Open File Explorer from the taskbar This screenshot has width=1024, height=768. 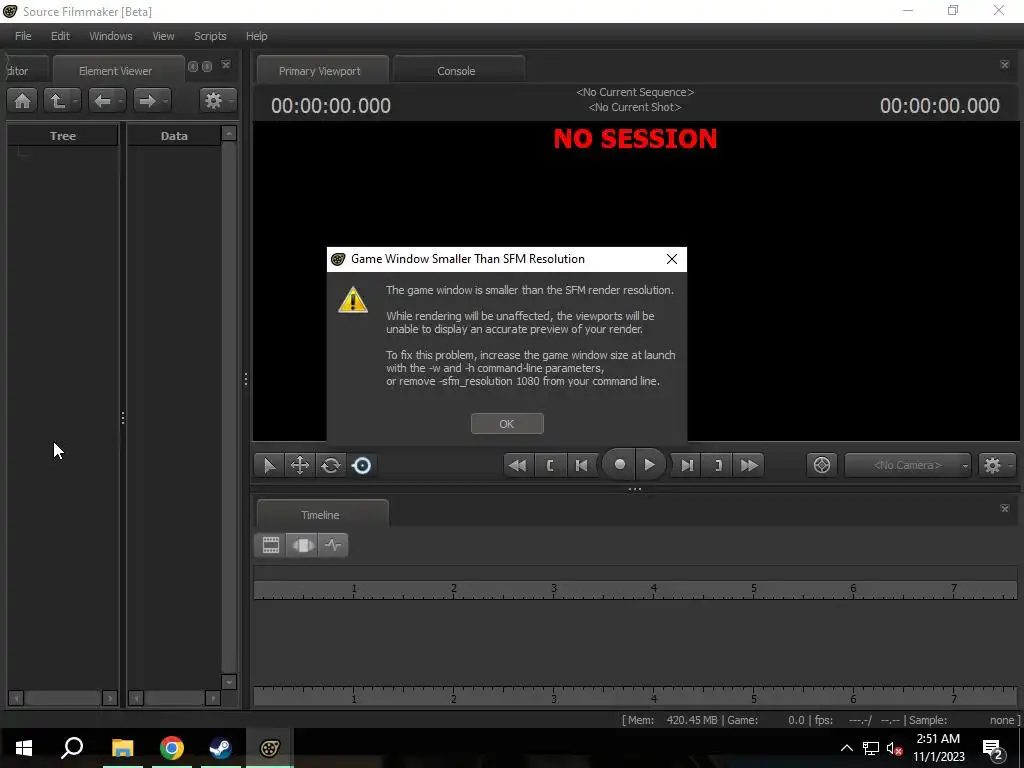pyautogui.click(x=122, y=748)
